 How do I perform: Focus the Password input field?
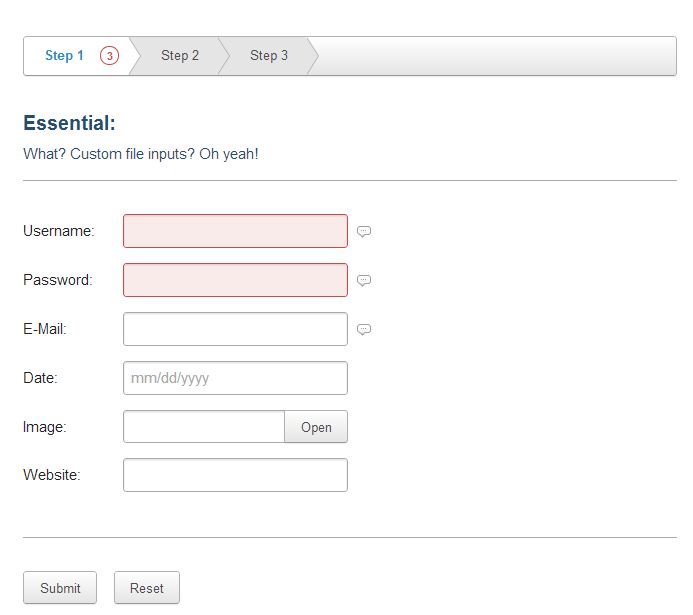(x=235, y=280)
